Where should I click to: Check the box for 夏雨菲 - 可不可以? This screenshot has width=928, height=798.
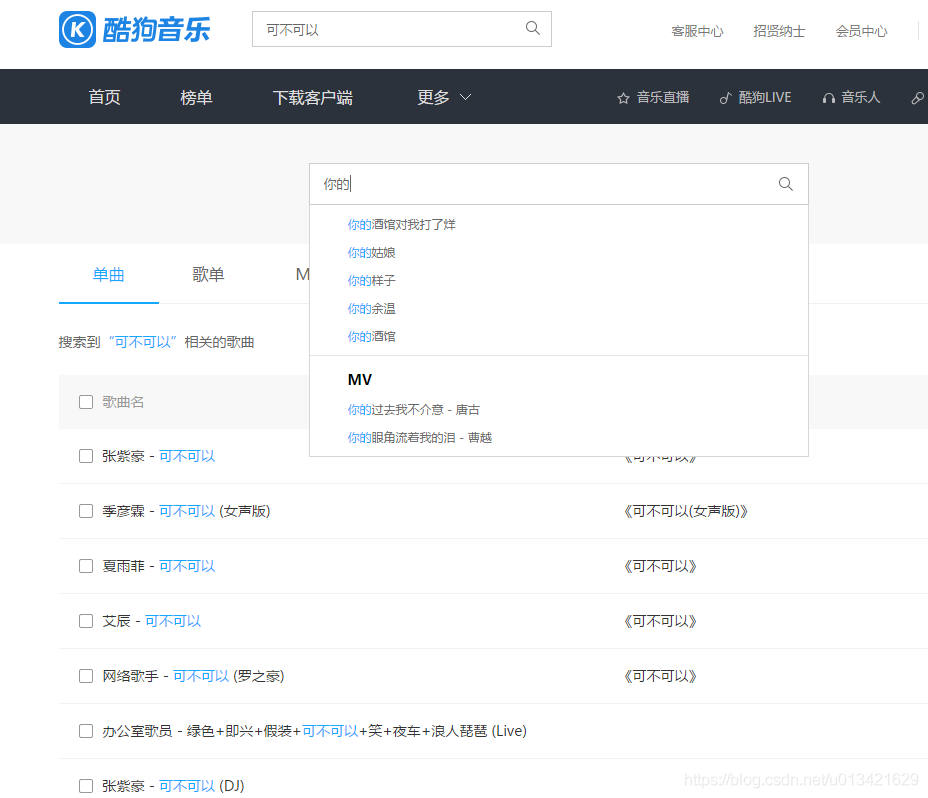point(86,566)
